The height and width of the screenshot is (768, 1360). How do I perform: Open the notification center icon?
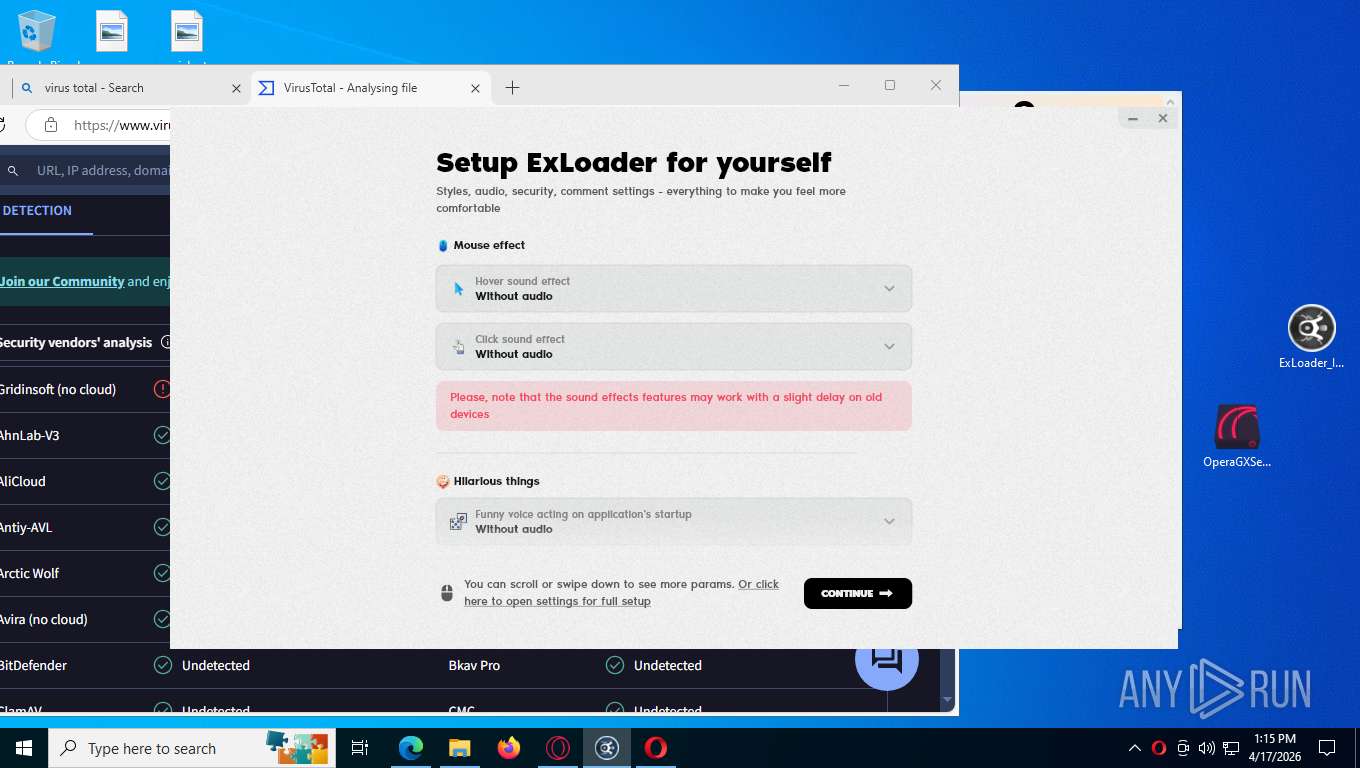click(x=1327, y=748)
